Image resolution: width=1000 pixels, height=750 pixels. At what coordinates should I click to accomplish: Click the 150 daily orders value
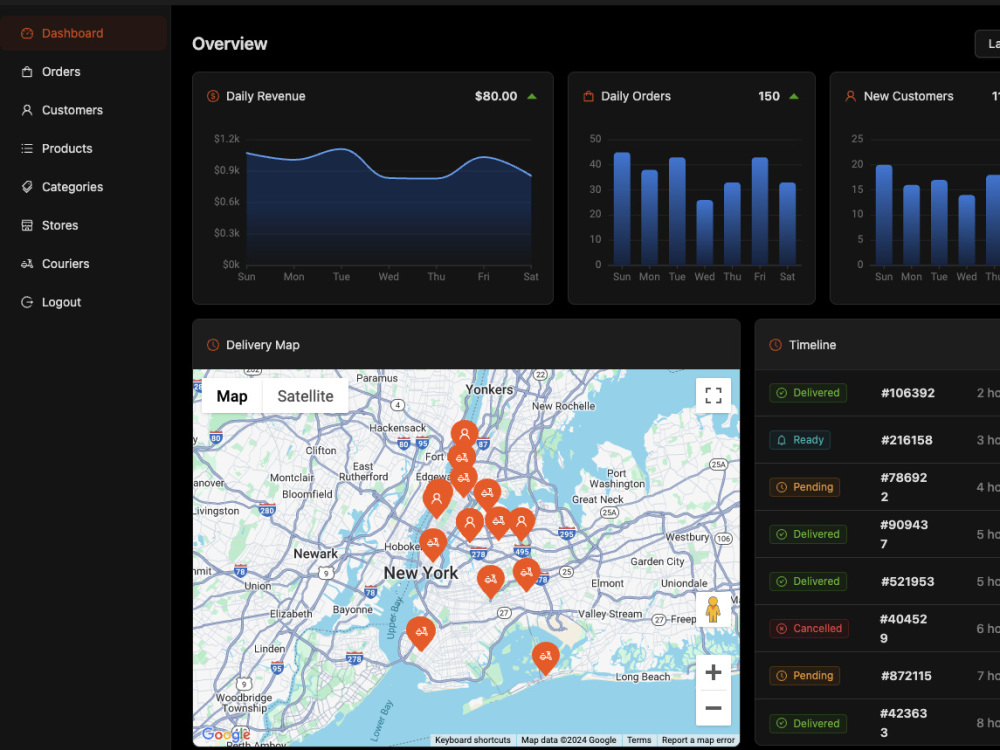tap(768, 96)
